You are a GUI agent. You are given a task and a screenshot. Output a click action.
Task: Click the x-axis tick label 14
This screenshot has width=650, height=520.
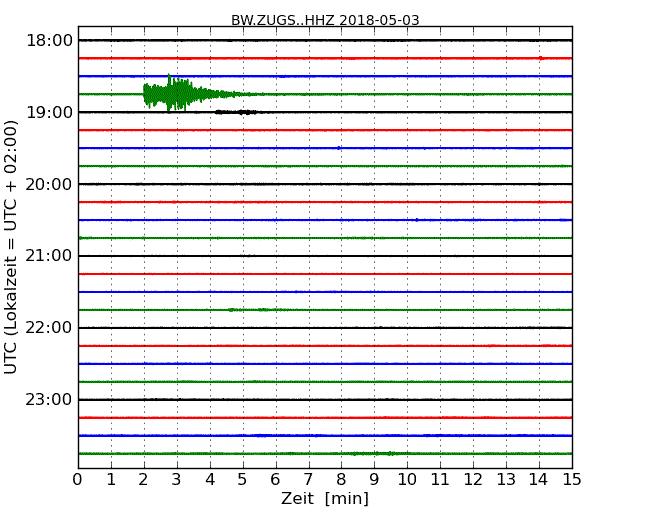point(539,479)
